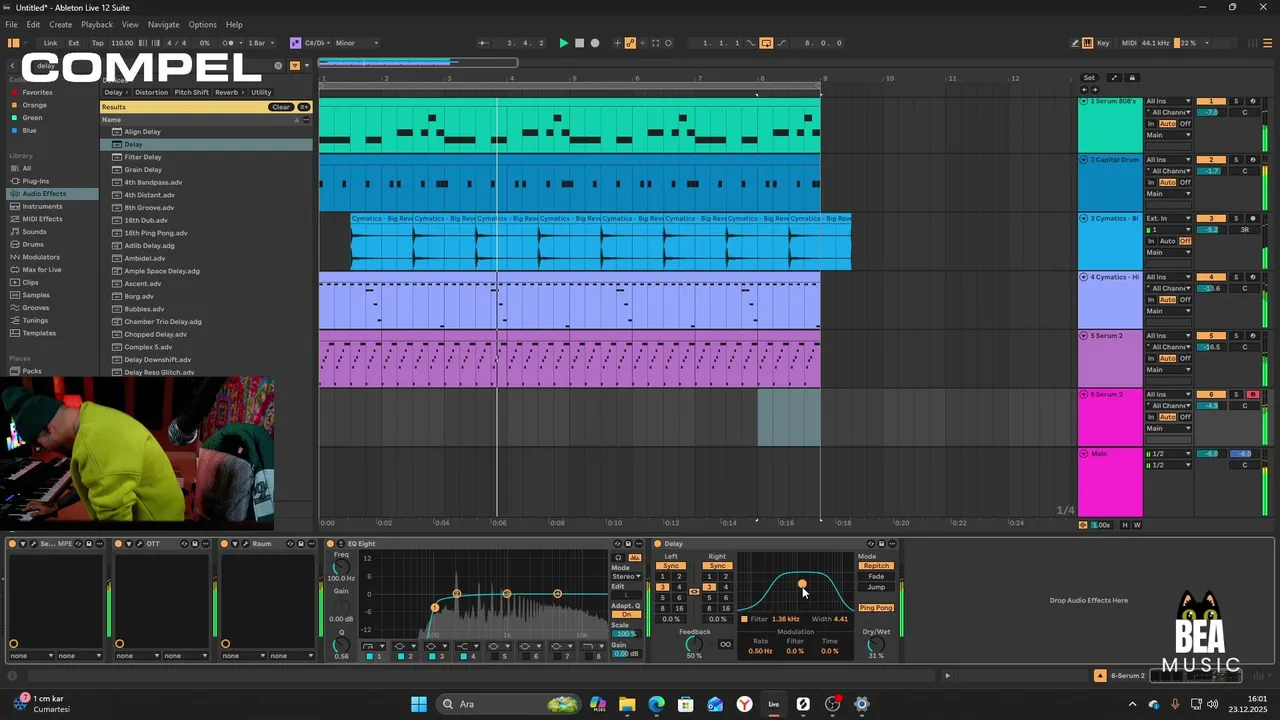Toggle EQ Eight headphone audition icon
The width and height of the screenshot is (1280, 720).
point(618,557)
